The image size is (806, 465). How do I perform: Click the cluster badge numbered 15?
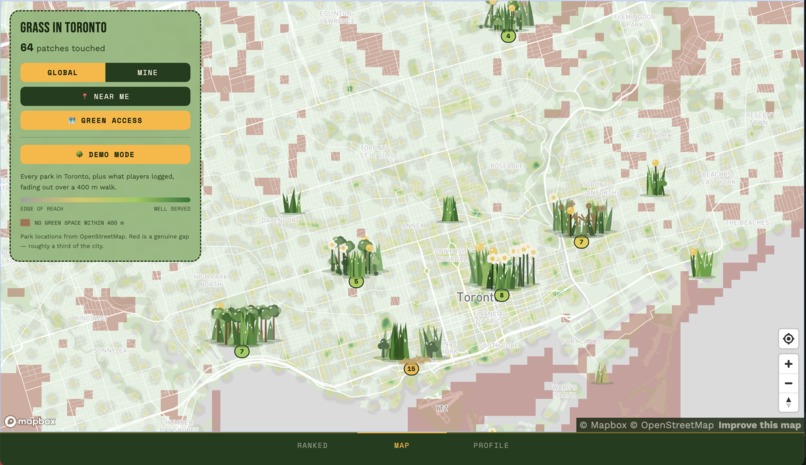point(411,368)
